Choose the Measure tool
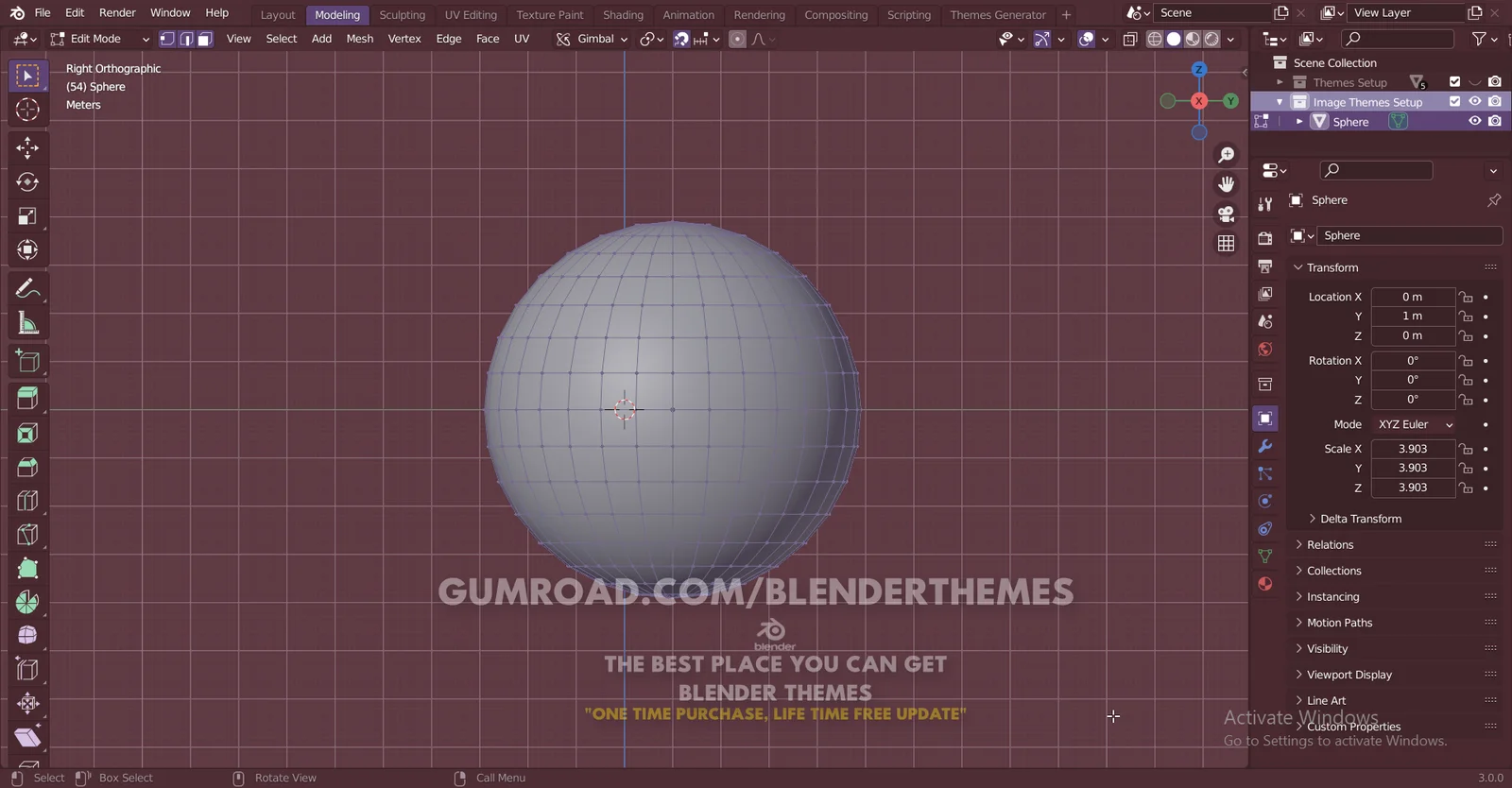This screenshot has height=788, width=1512. tap(27, 324)
